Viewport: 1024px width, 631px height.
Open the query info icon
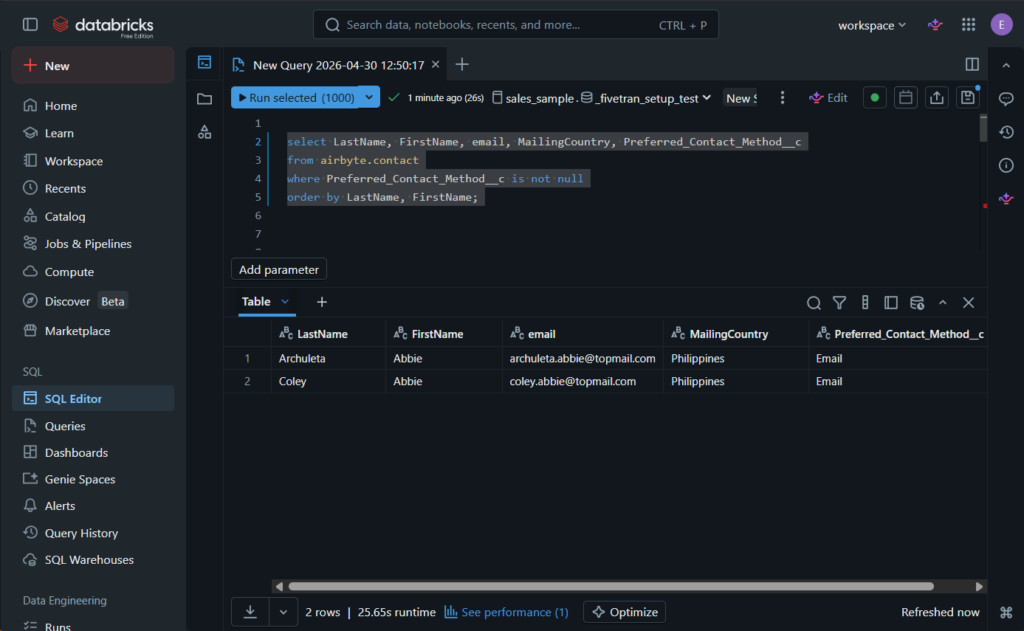(1006, 165)
